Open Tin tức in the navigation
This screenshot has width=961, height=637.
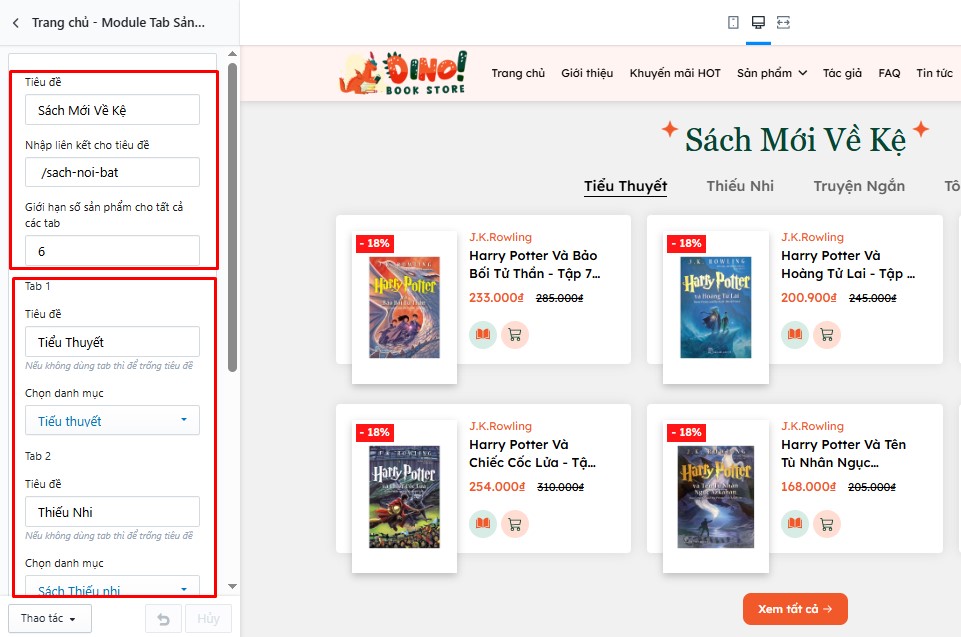click(x=935, y=73)
